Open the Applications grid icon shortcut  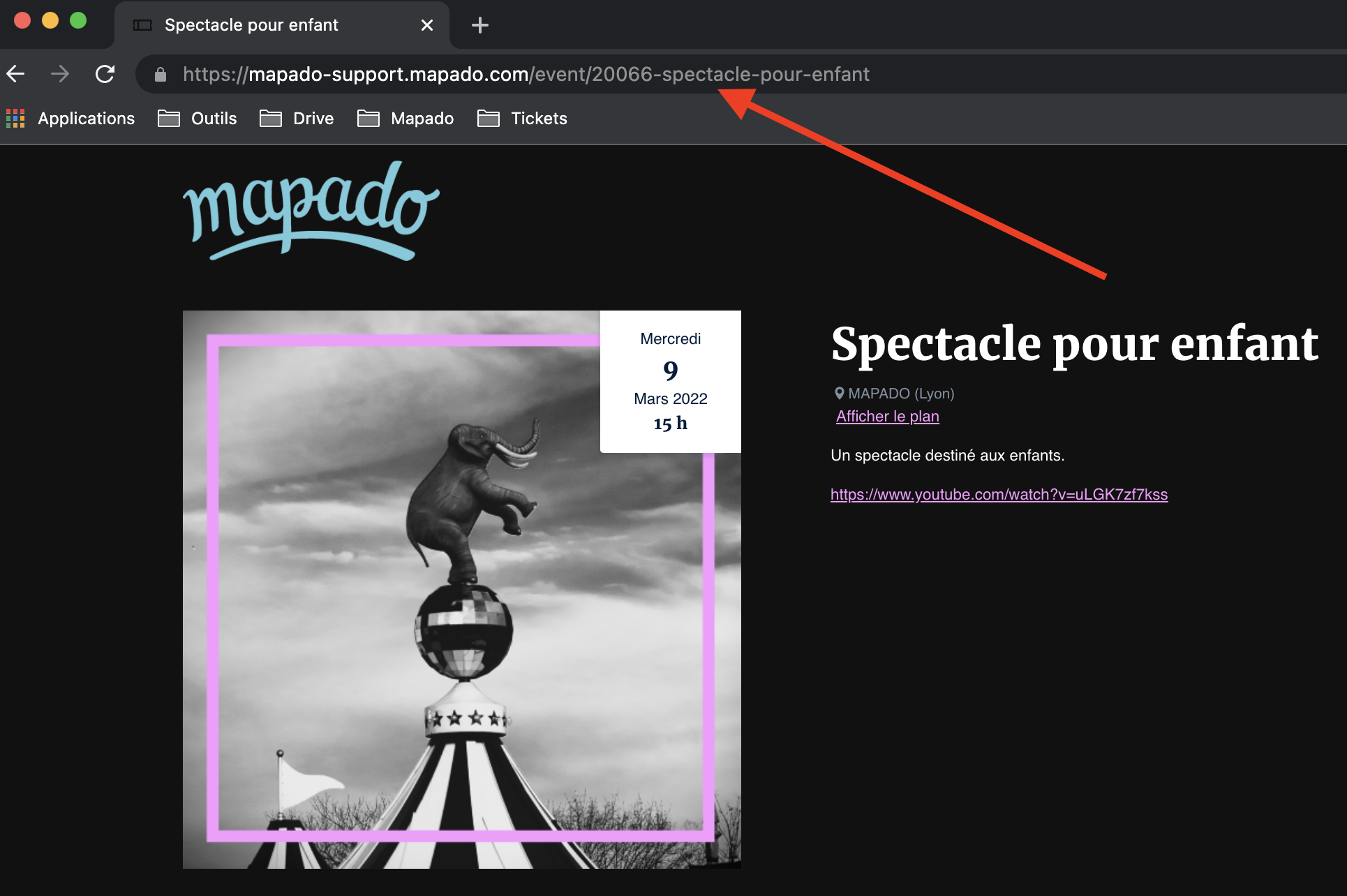tap(15, 119)
